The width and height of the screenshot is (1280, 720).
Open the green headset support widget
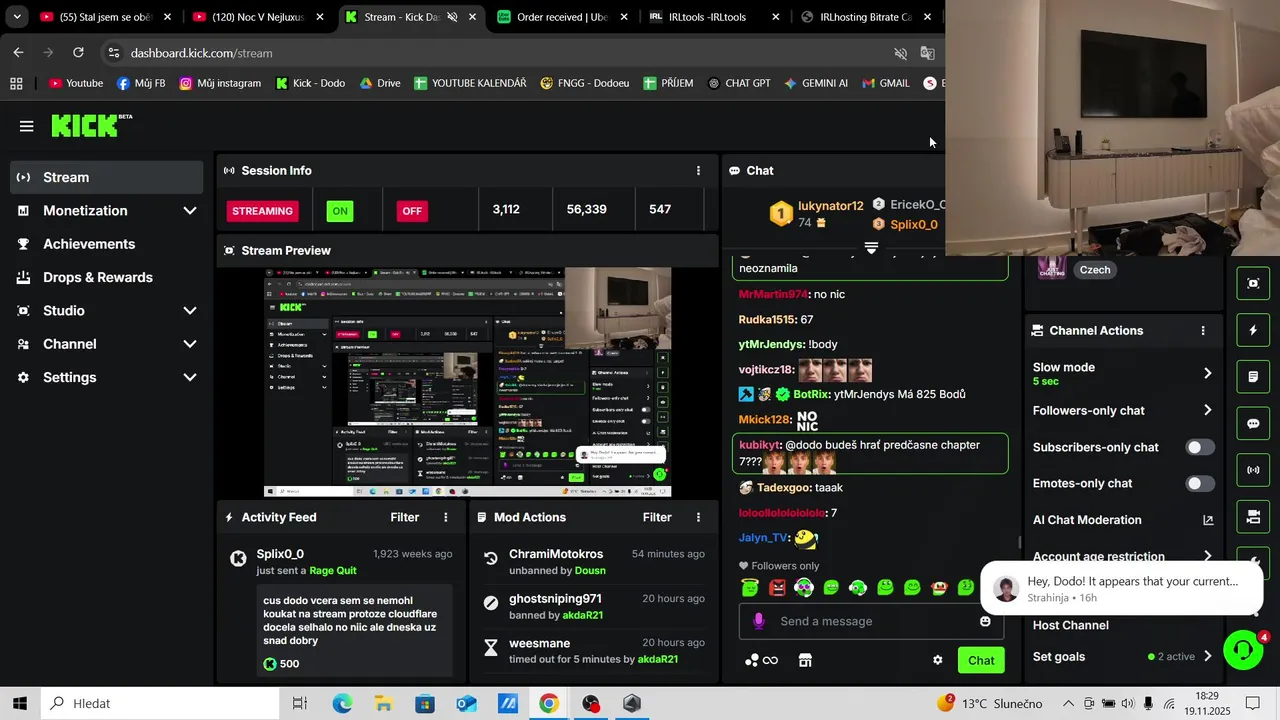[x=1243, y=650]
